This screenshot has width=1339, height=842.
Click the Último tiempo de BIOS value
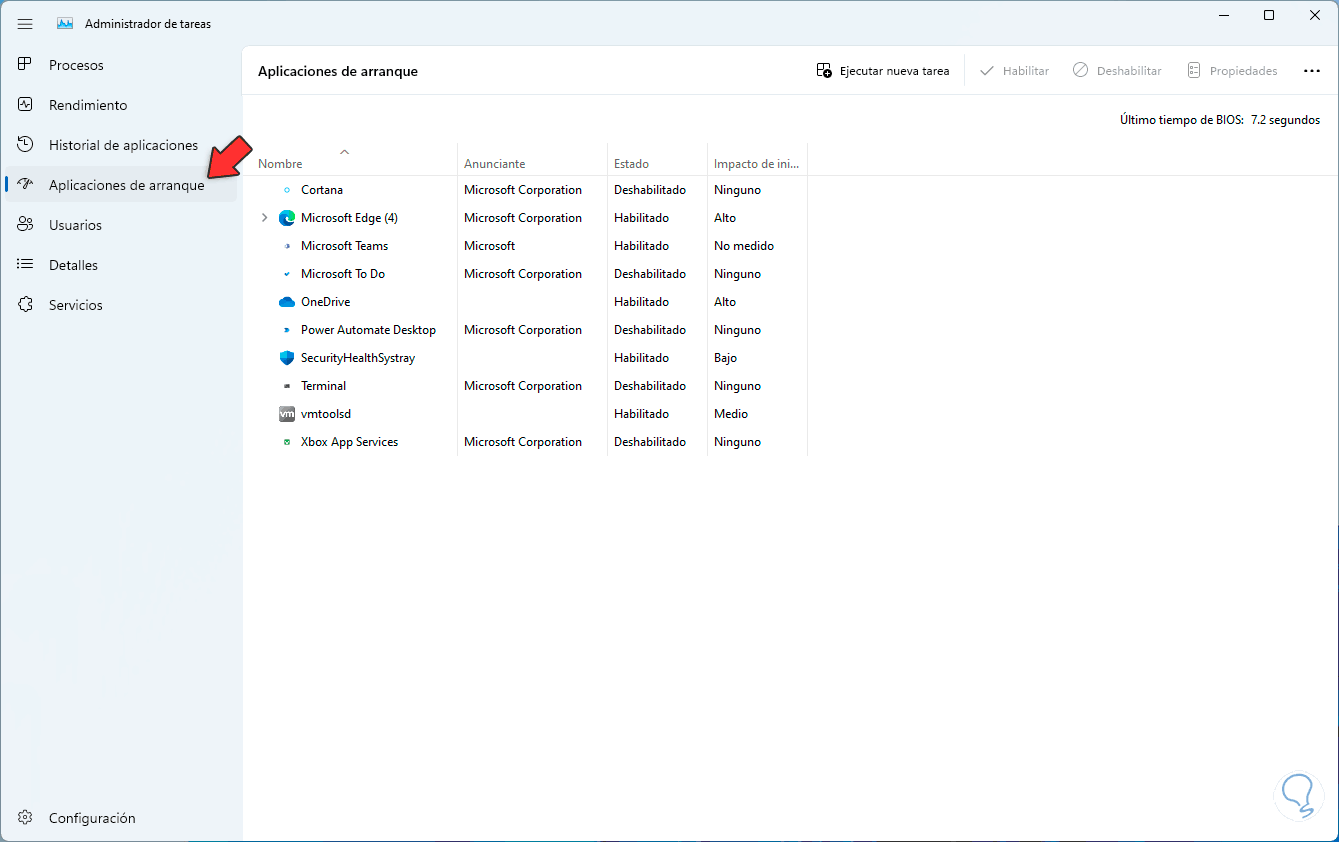click(1285, 120)
